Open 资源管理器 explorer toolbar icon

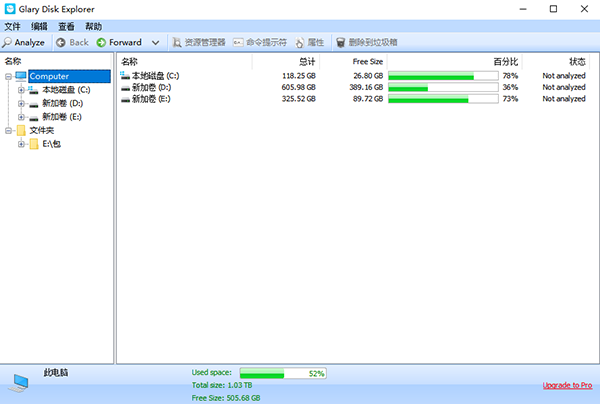(176, 42)
